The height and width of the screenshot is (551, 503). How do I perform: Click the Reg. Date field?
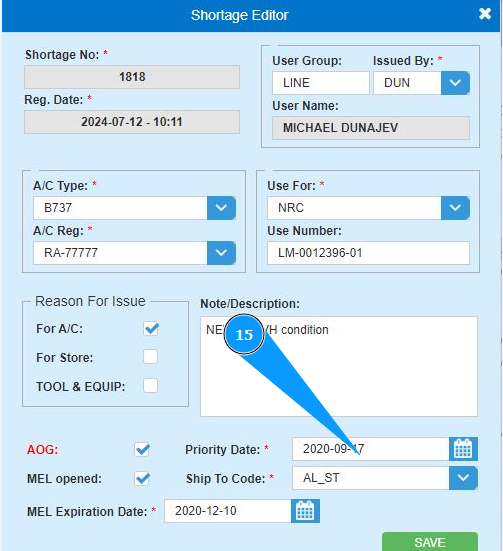[x=132, y=122]
